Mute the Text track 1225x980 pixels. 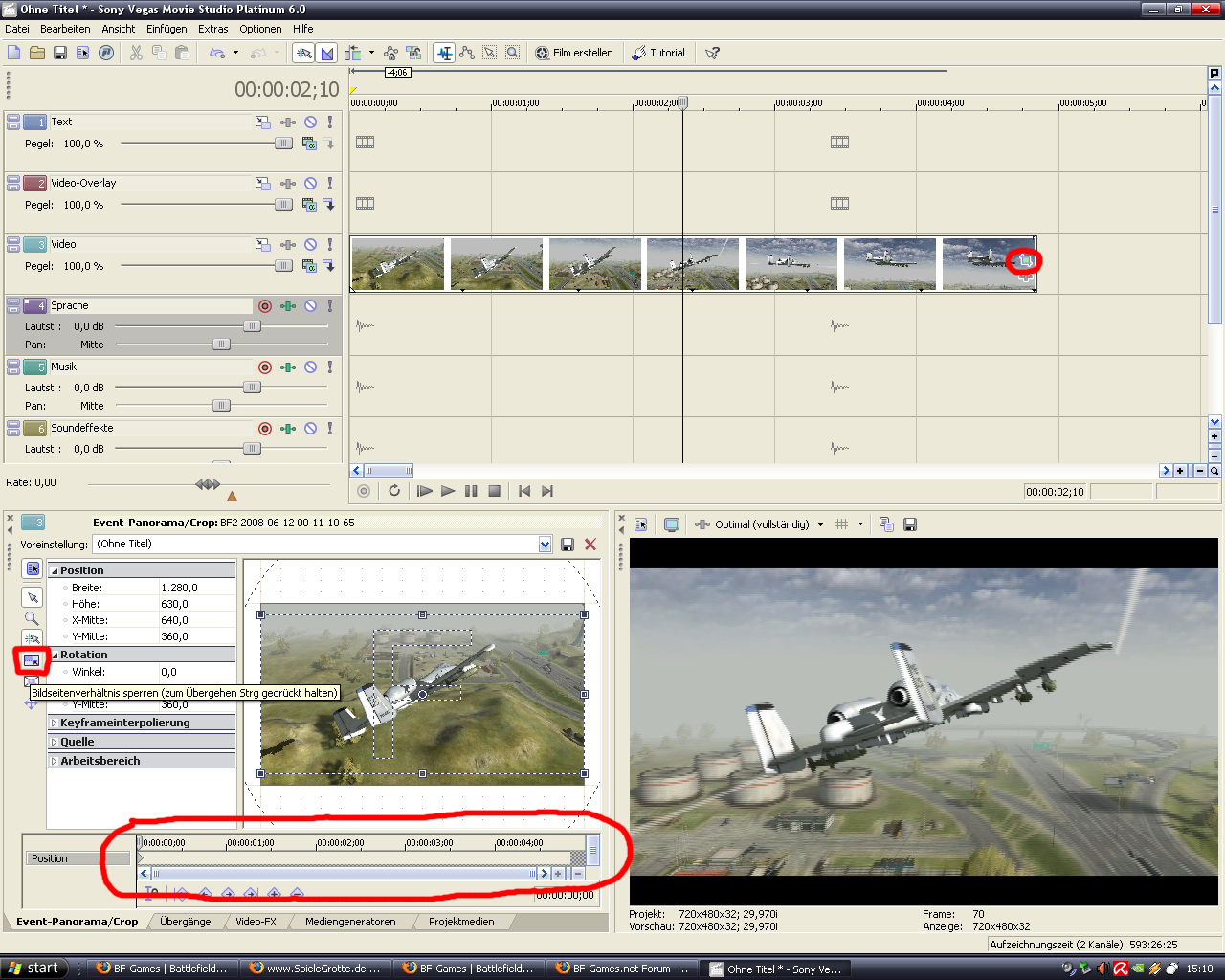[x=310, y=122]
